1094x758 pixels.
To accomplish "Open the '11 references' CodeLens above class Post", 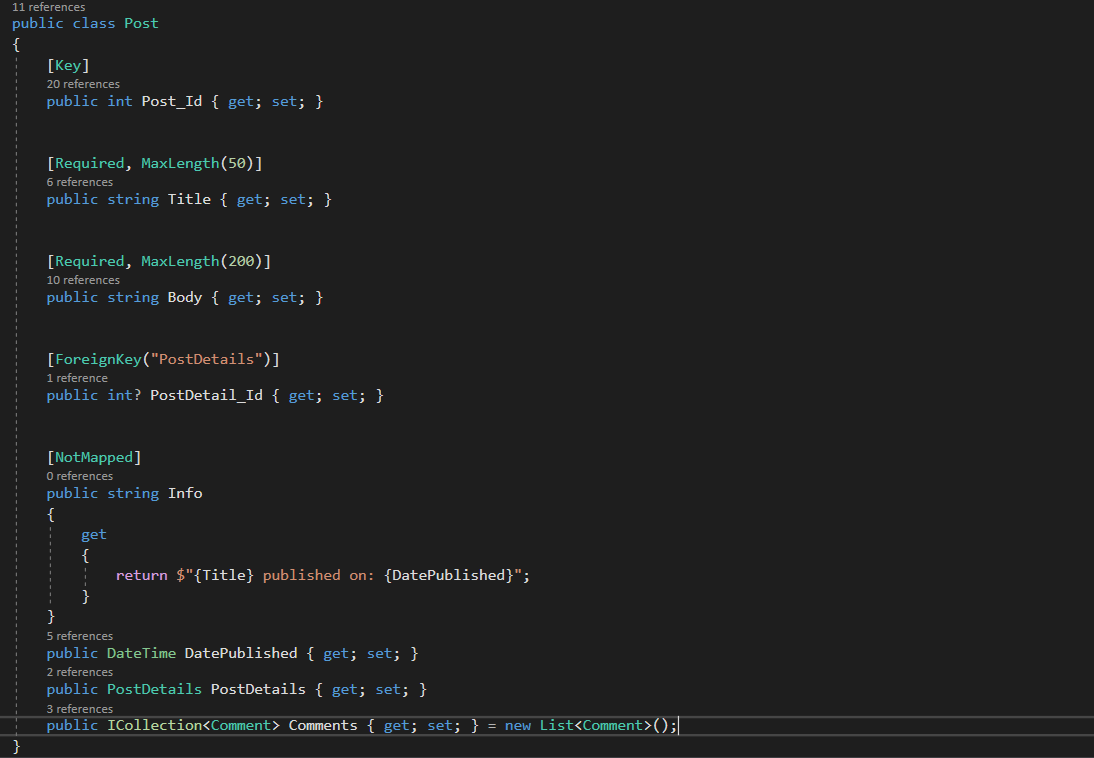I will pos(48,7).
